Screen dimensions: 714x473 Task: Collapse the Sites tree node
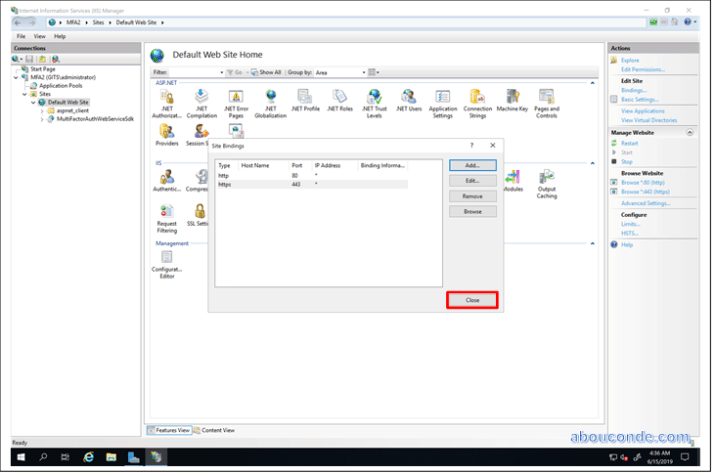pos(24,94)
